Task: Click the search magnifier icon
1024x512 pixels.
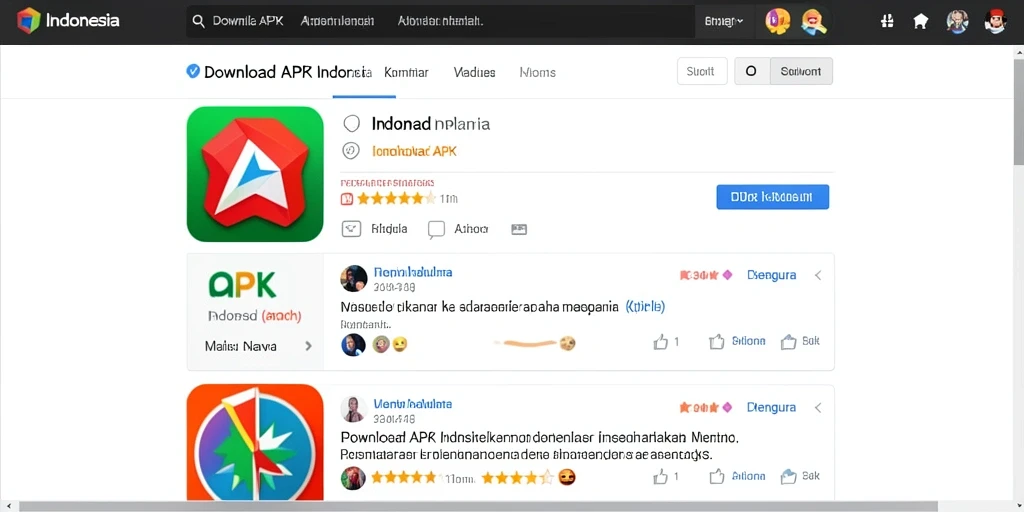Action: pos(199,21)
